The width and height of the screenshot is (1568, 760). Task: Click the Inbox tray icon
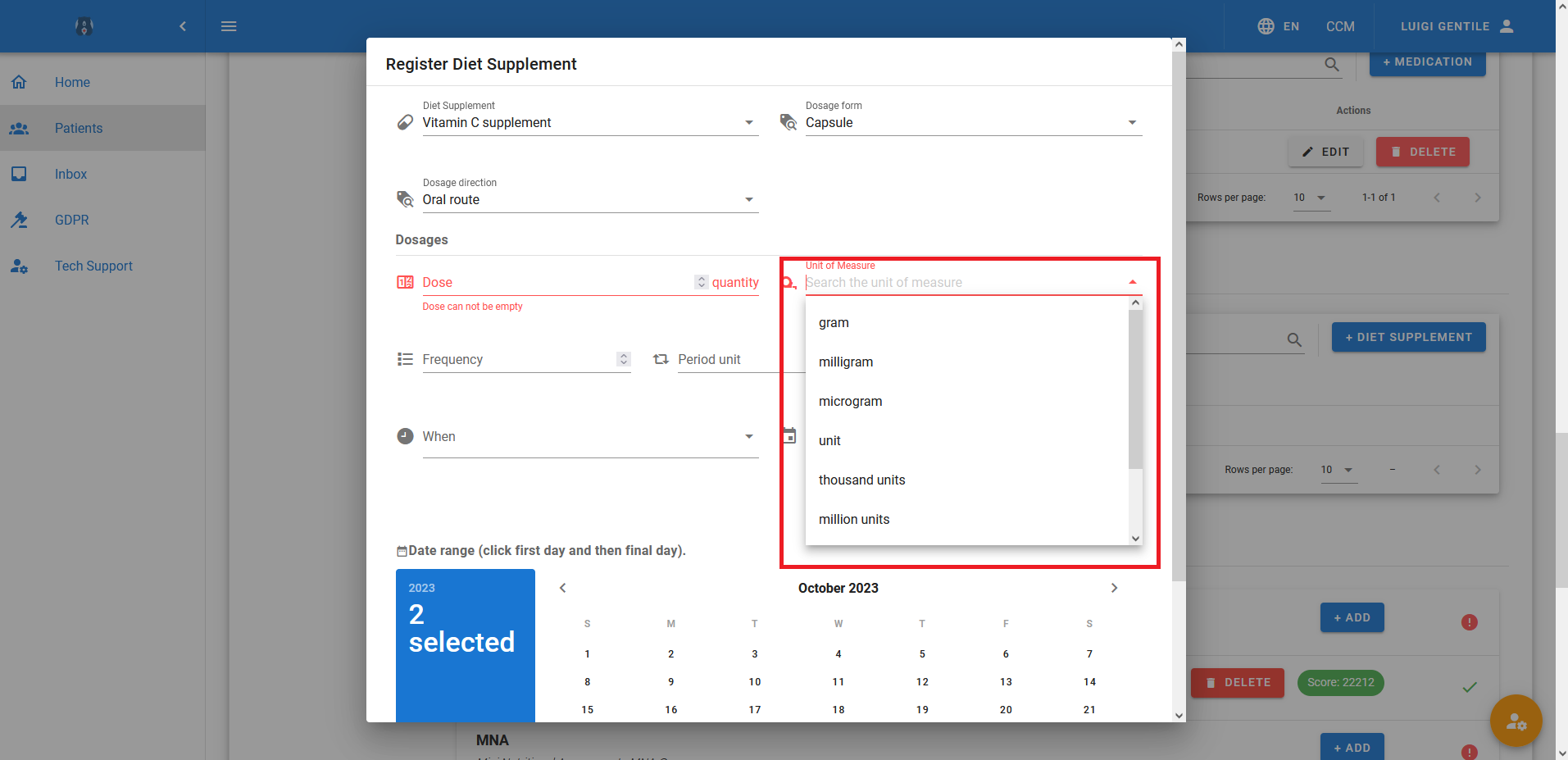[x=19, y=174]
